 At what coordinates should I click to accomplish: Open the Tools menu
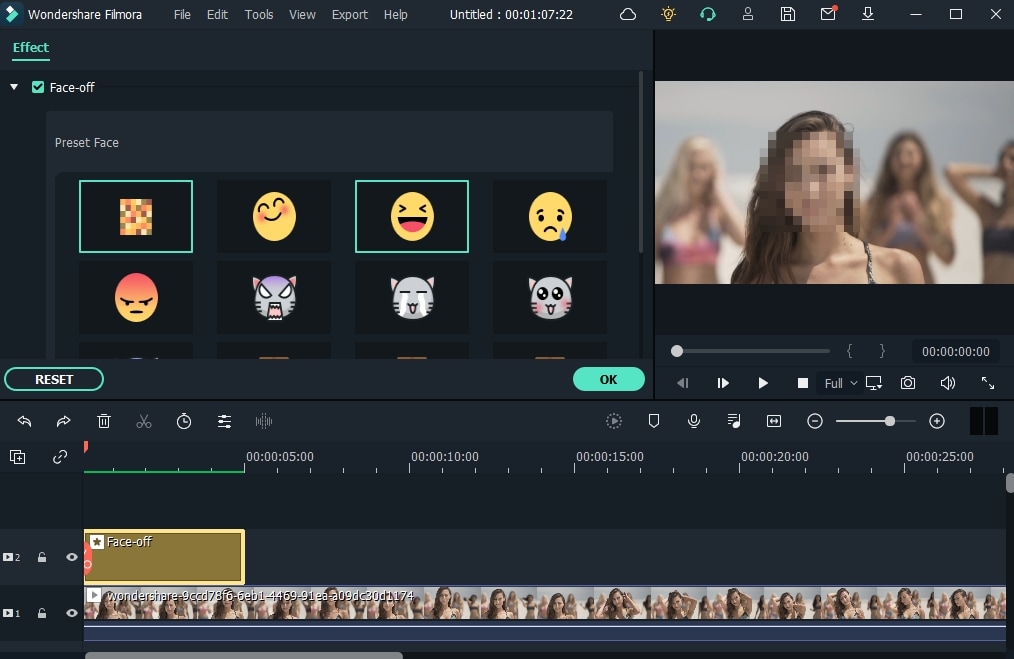tap(259, 14)
